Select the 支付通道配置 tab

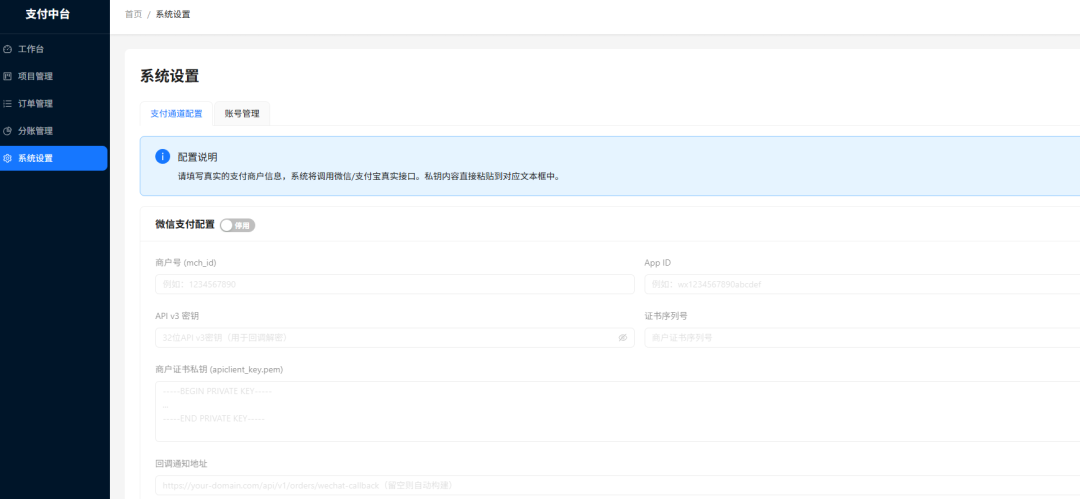176,114
